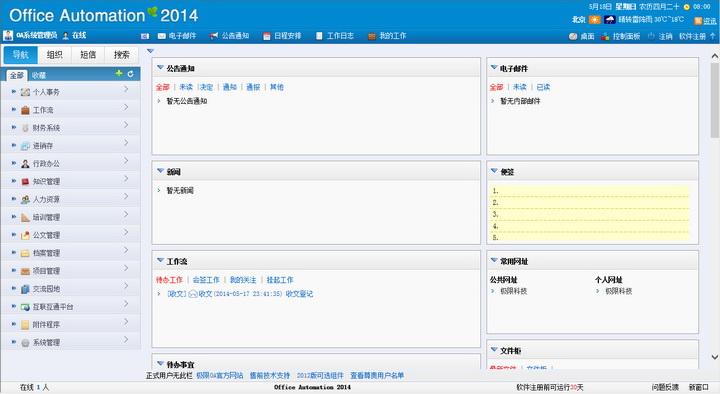Click the 个人事务 menu icon

25,92
